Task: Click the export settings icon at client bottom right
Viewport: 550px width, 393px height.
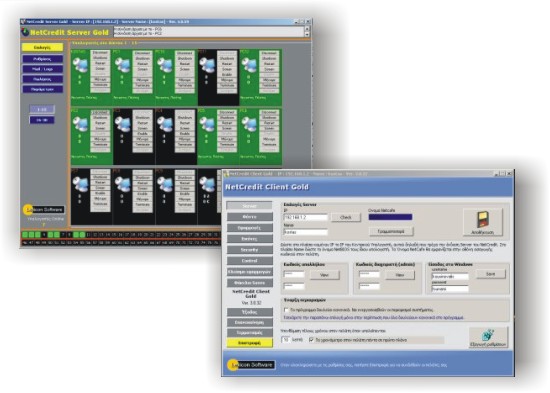Action: [488, 335]
